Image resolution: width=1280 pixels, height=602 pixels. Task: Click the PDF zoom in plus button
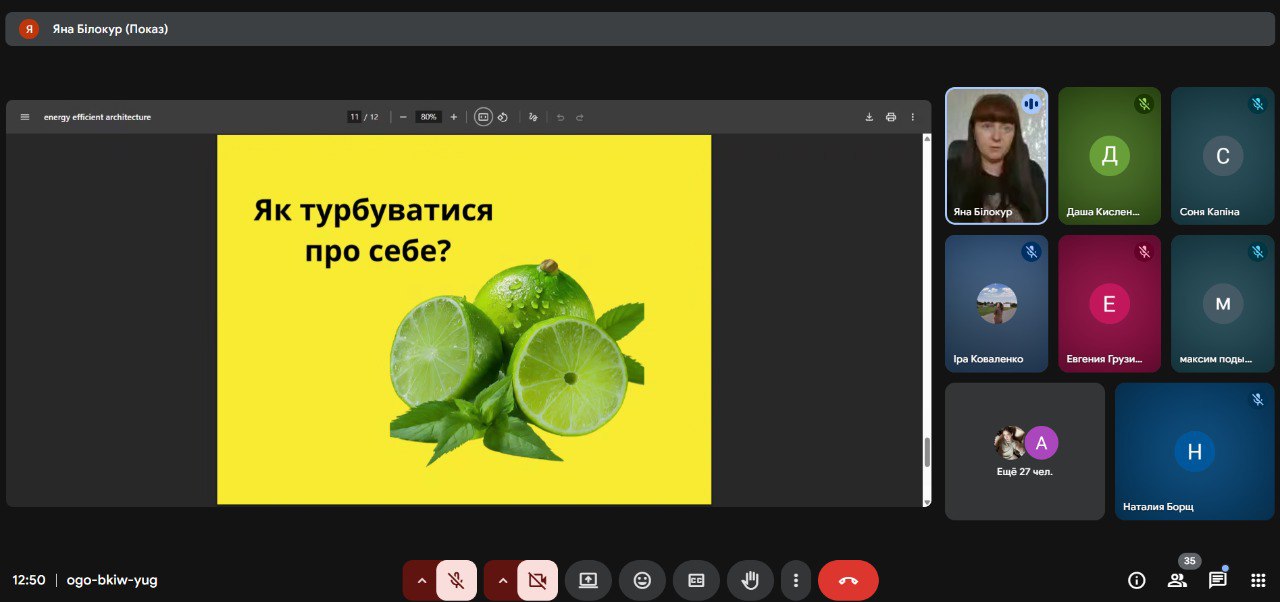[454, 117]
